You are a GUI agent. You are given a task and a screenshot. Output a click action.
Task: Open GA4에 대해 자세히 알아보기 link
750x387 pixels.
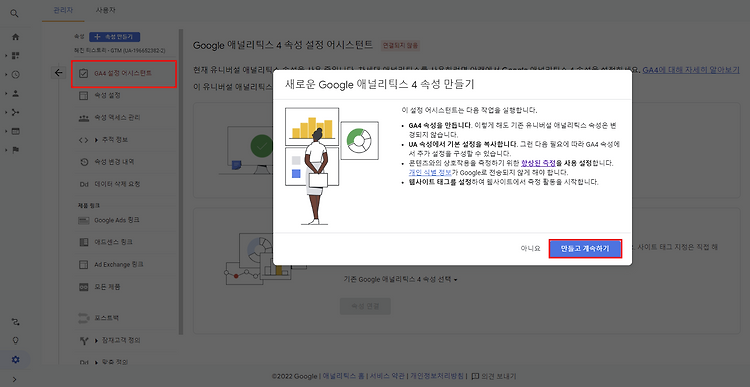[691, 70]
